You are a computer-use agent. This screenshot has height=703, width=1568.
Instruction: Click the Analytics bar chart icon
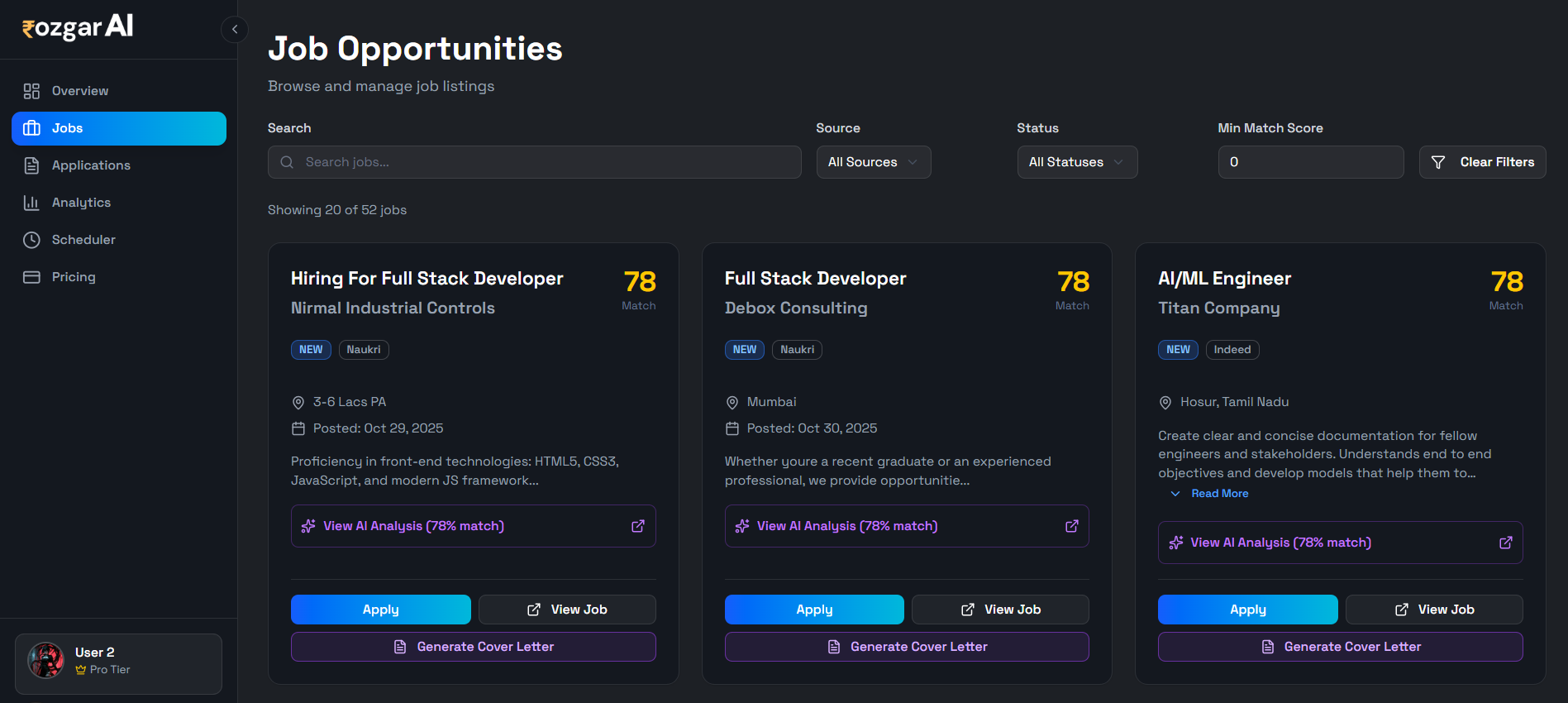(31, 203)
